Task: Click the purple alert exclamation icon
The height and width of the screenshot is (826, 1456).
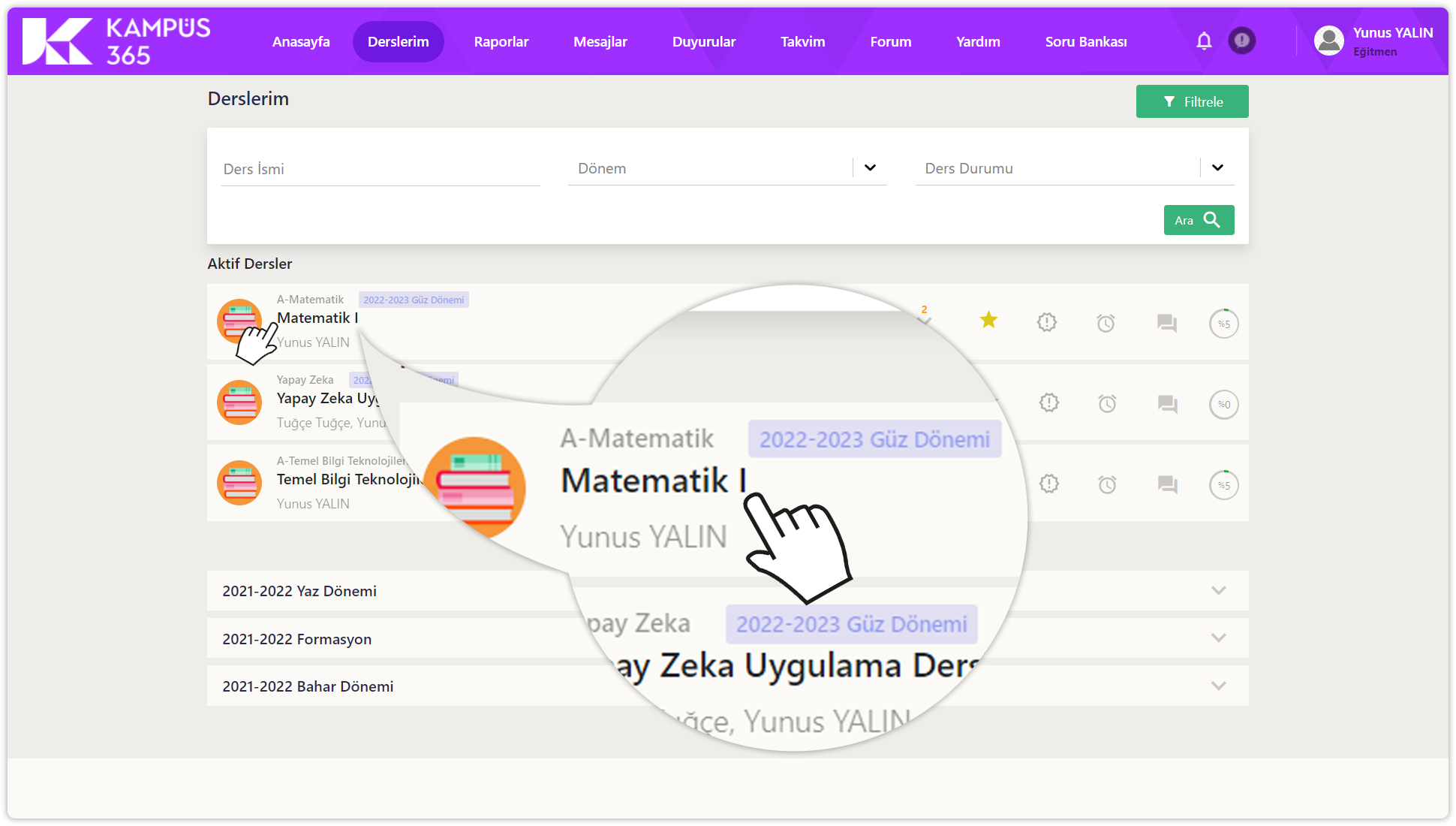Action: coord(1242,41)
